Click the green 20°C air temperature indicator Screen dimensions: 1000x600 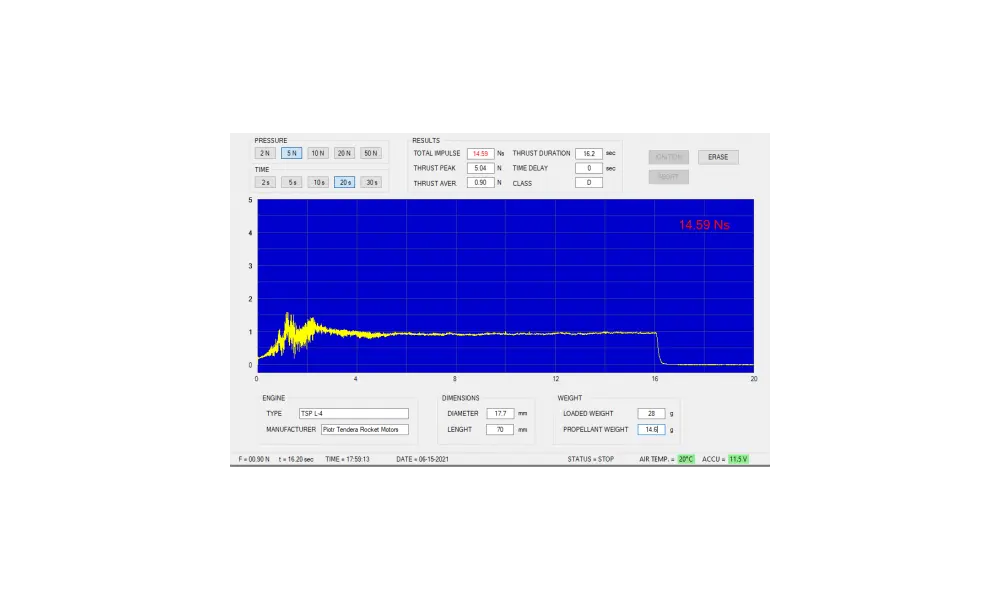pos(686,459)
